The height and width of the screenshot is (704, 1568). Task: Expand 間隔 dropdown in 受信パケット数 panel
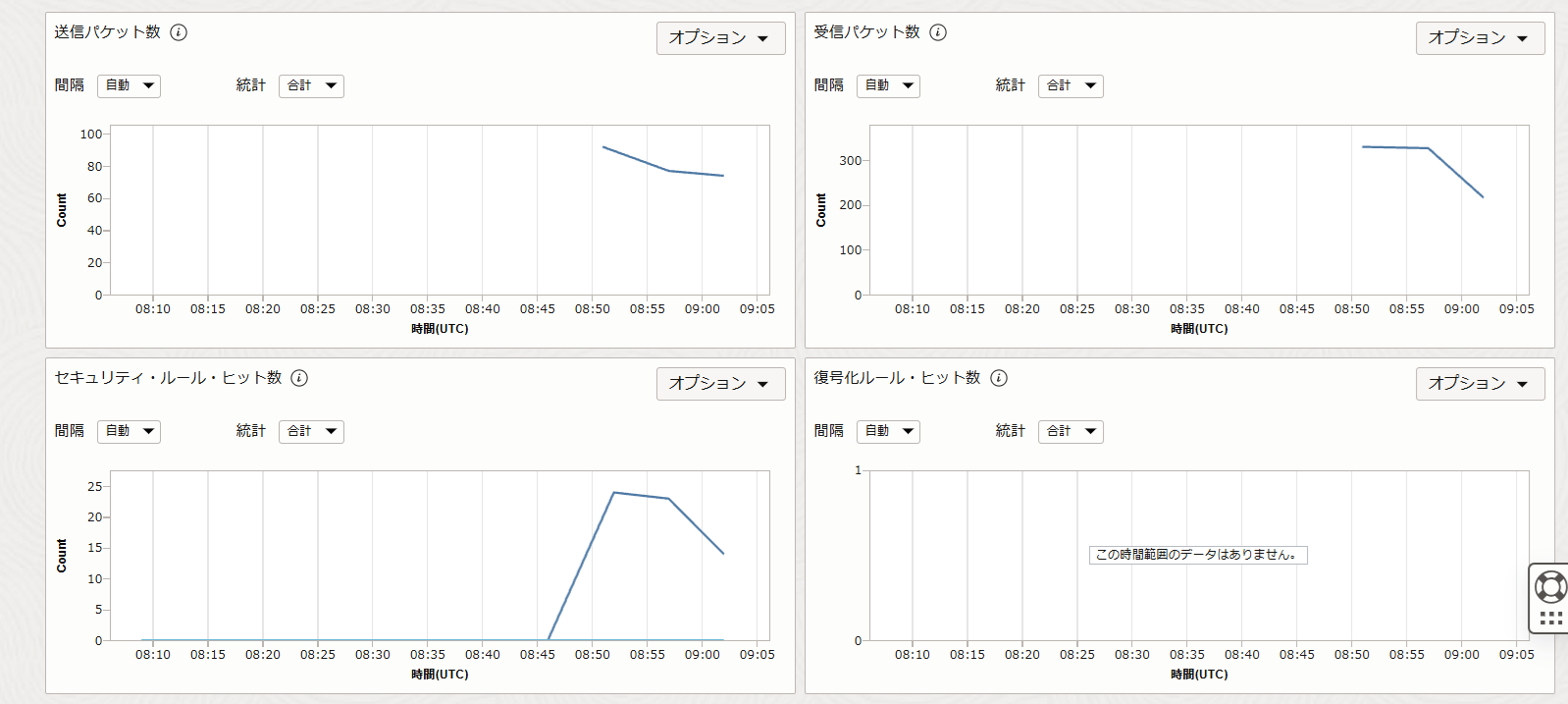point(888,86)
